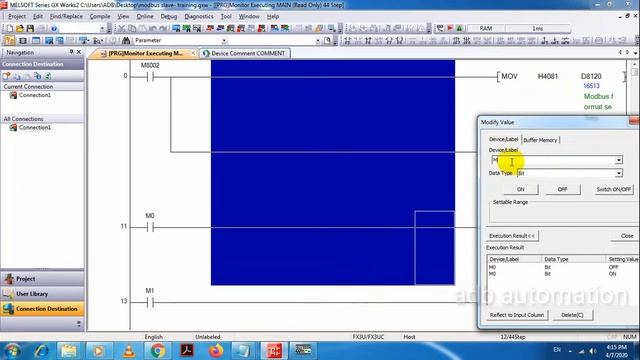640x360 pixels.
Task: Open Internet Explorer from taskbar
Action: pyautogui.click(x=41, y=351)
